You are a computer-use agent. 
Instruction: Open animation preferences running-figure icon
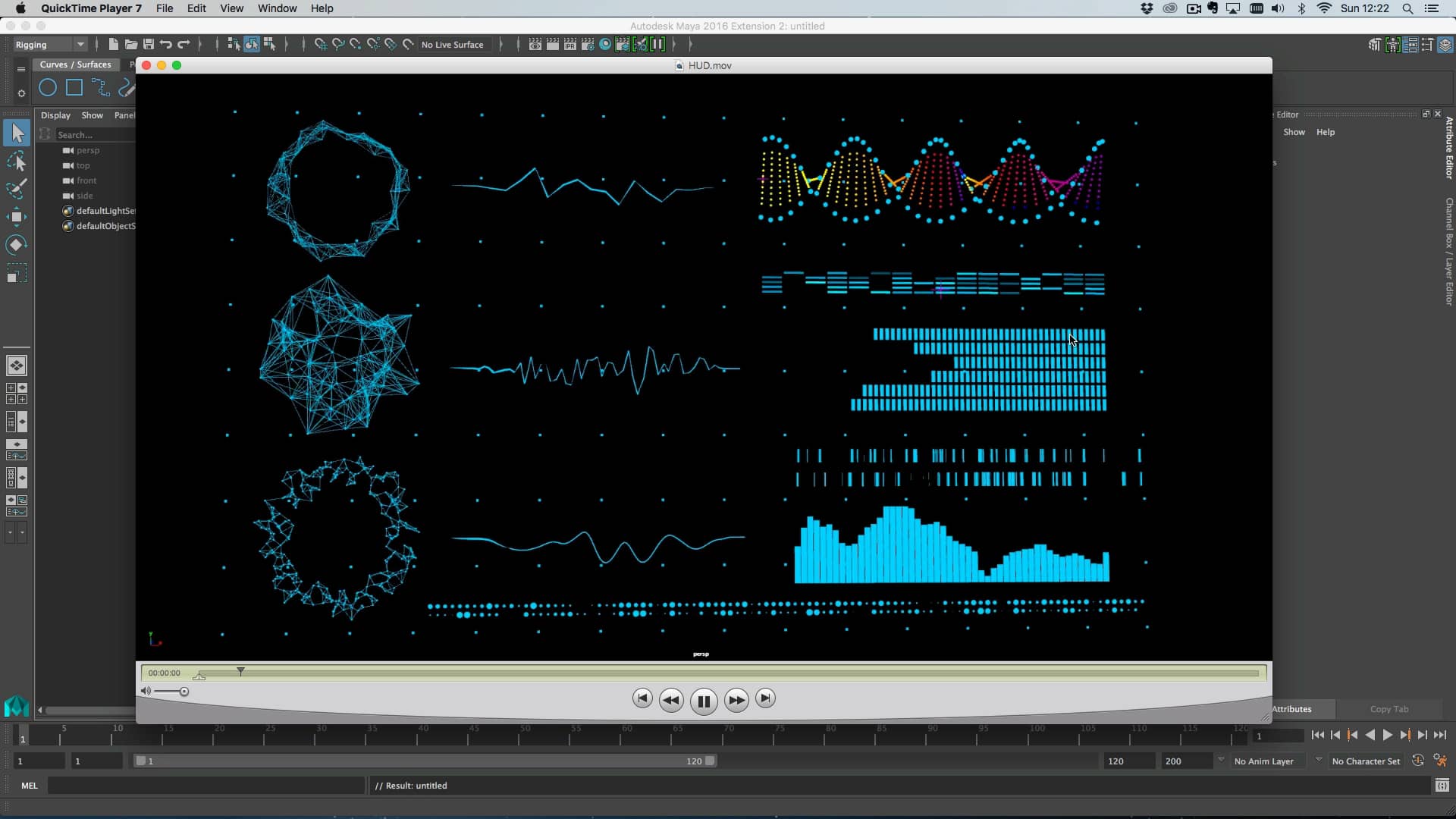pos(1440,761)
